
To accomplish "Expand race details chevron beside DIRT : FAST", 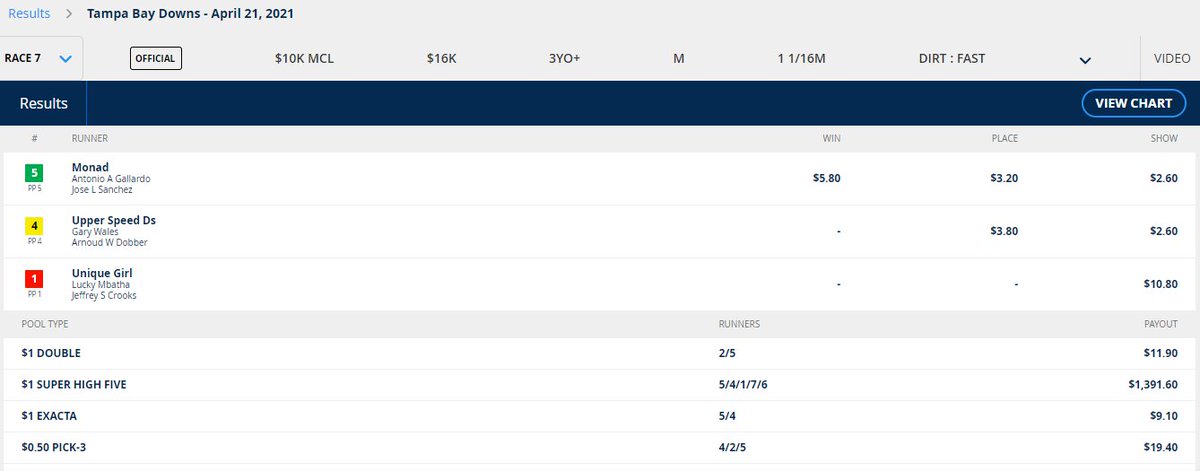I will [1084, 60].
